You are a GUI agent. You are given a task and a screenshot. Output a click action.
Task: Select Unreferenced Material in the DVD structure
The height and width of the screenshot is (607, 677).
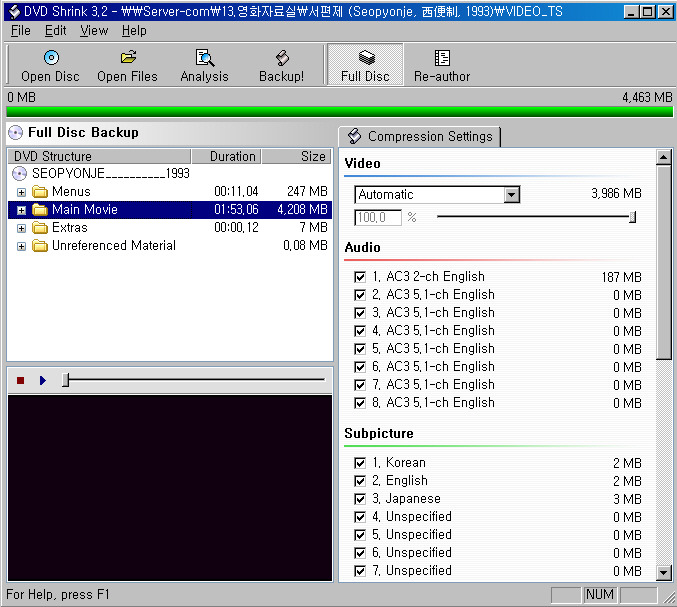(x=113, y=246)
